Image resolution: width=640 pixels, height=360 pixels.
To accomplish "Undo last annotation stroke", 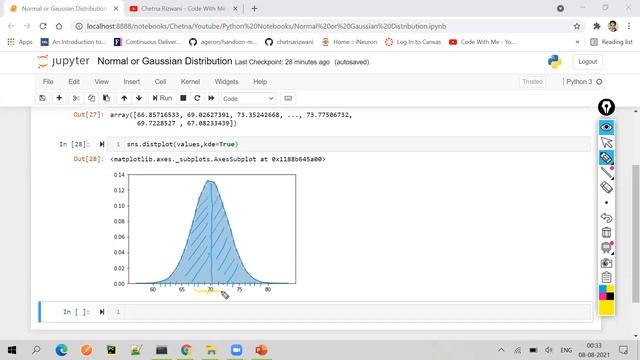I will click(607, 217).
